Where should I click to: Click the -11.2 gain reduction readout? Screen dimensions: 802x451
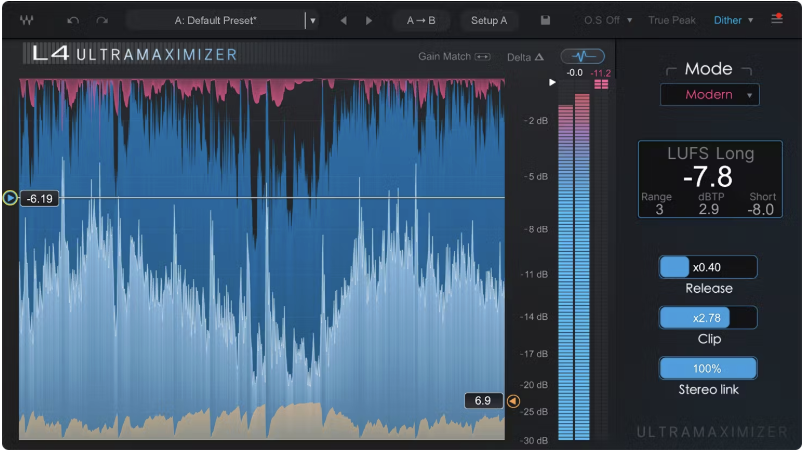click(x=600, y=73)
